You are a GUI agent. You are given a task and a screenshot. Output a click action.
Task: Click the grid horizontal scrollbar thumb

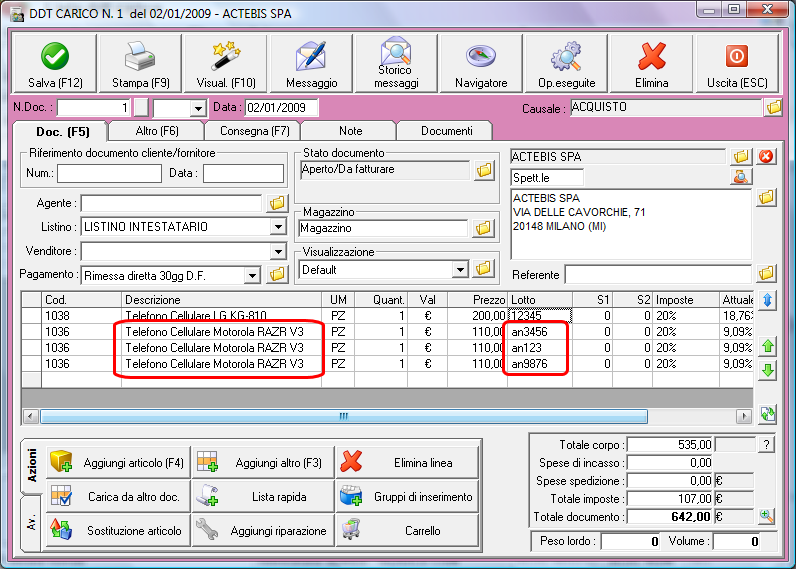pyautogui.click(x=344, y=417)
